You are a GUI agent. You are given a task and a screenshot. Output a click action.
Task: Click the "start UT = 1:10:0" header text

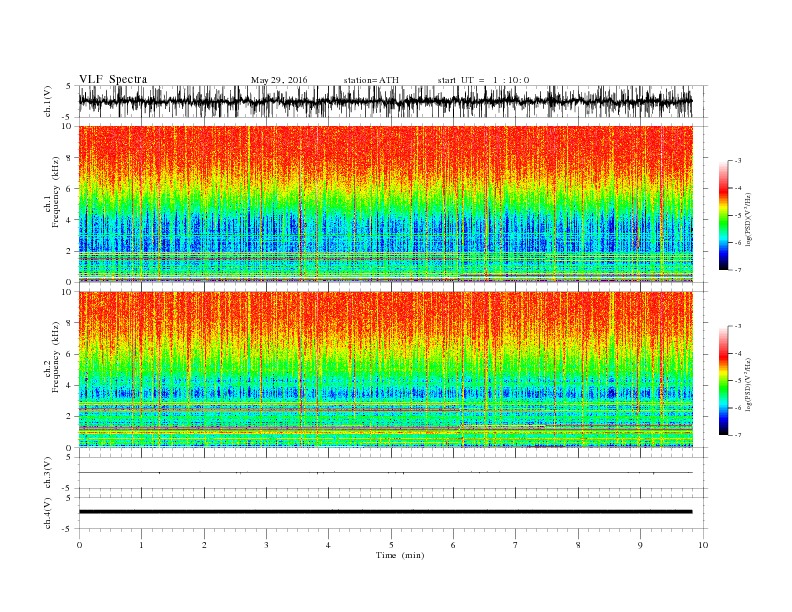483,80
